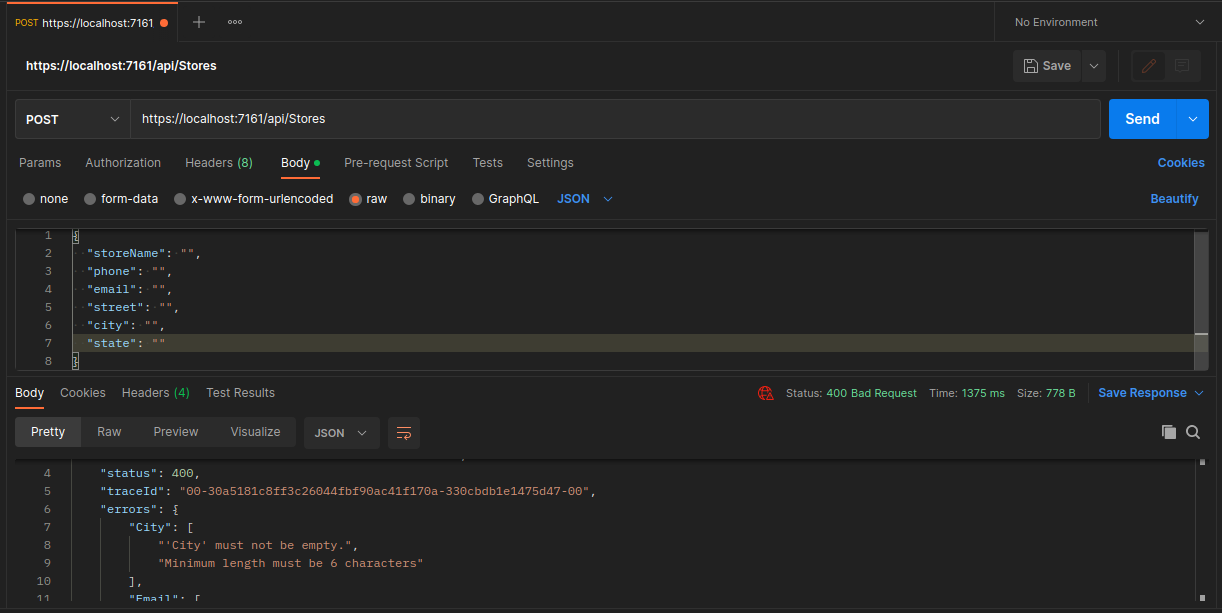
Task: Open the No Environment selector
Action: pos(1108,22)
